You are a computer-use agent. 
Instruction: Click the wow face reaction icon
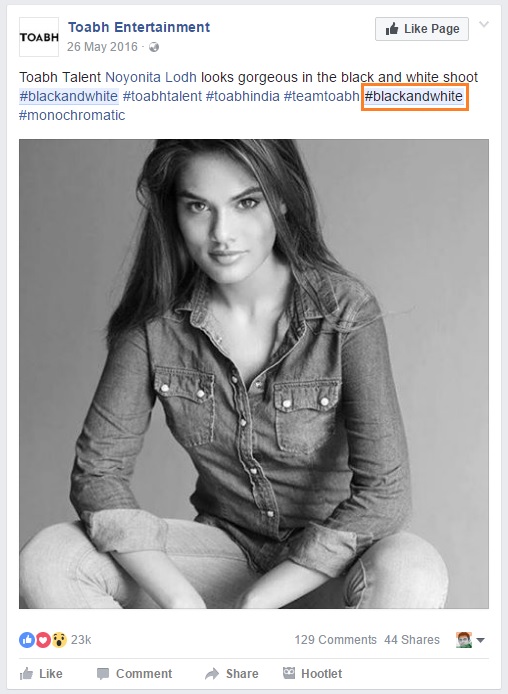click(x=59, y=640)
